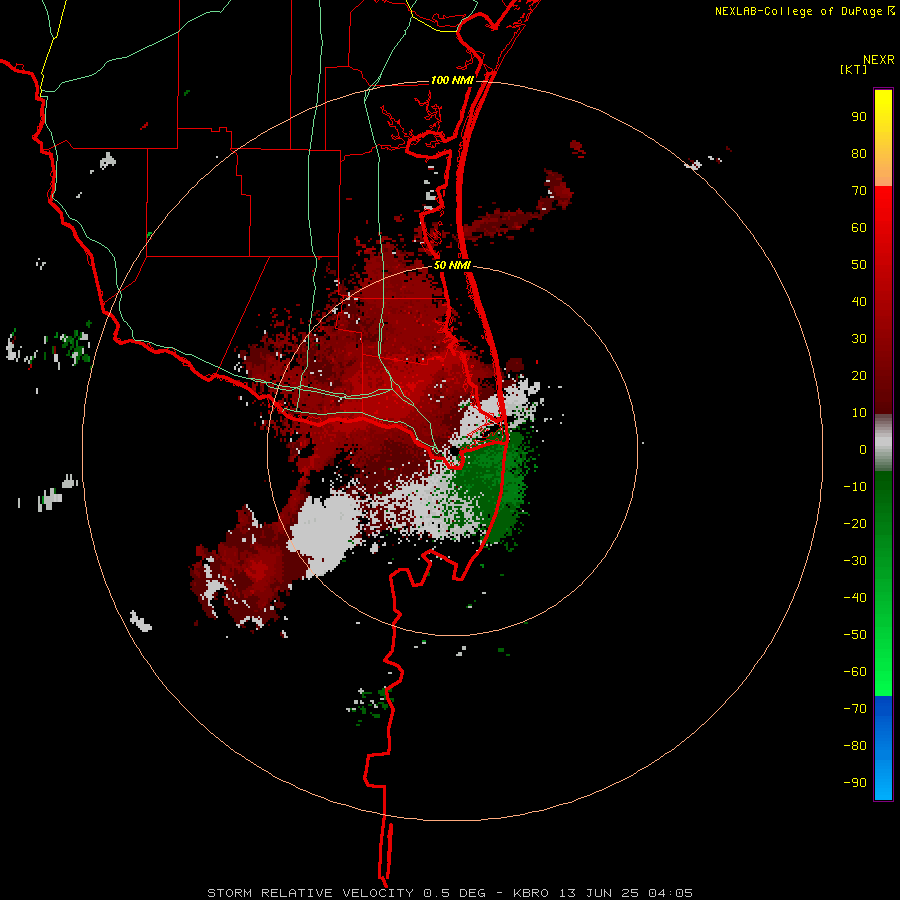Click the blue bottom segment of color bar
900x900 pixels.
[x=883, y=747]
